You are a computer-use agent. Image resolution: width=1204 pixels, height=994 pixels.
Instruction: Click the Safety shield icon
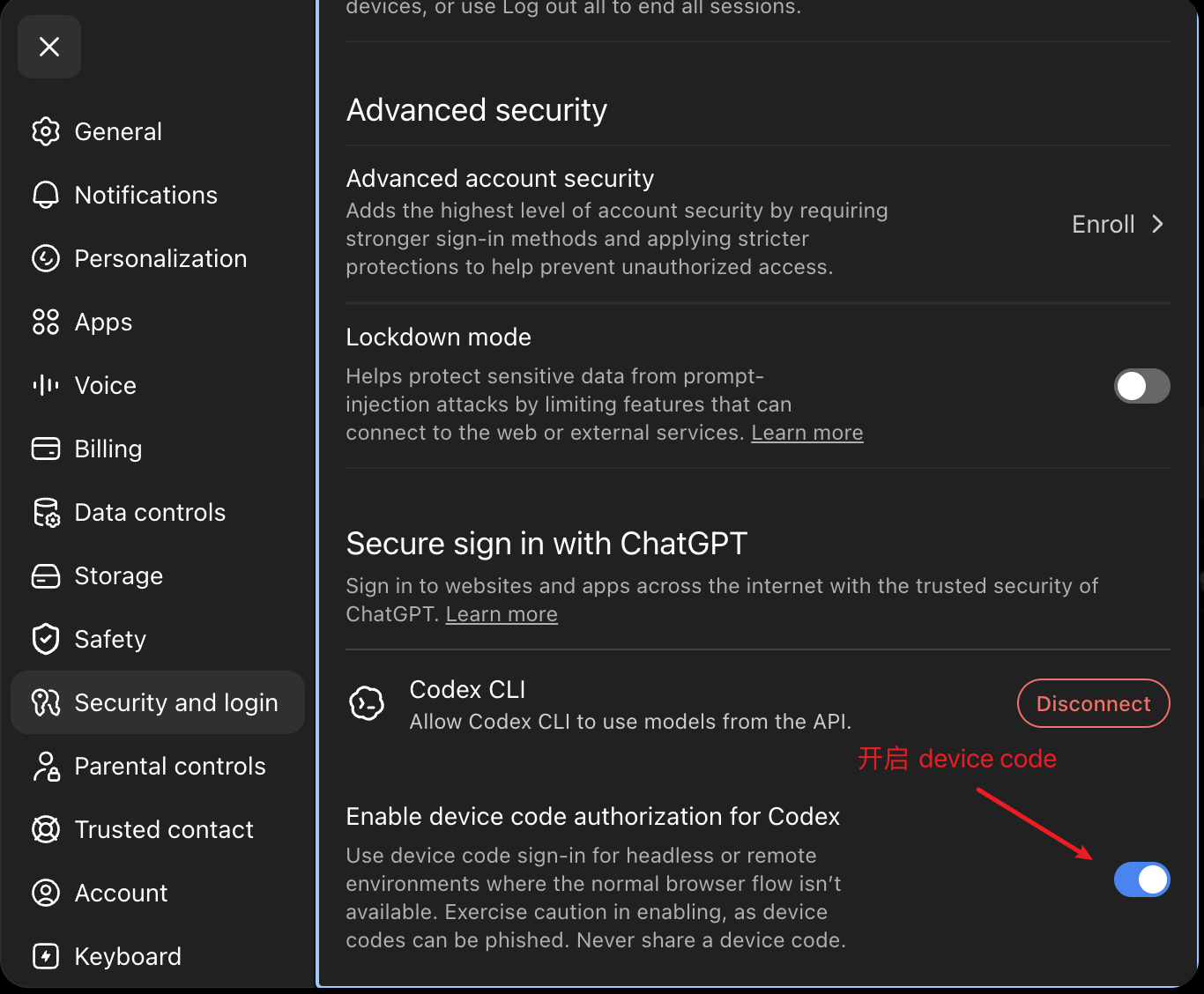46,639
